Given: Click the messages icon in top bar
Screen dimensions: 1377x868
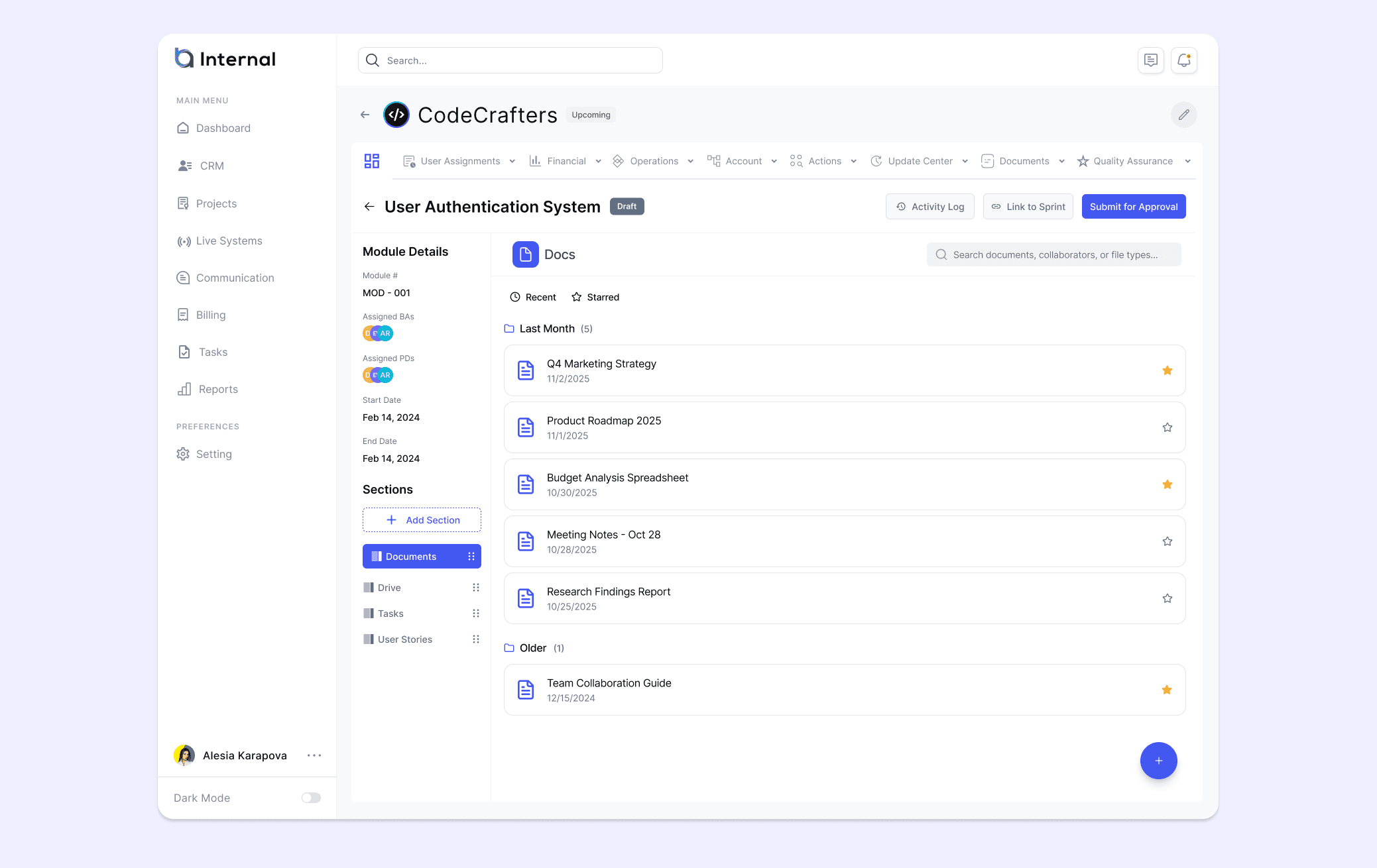Looking at the screenshot, I should coord(1150,60).
